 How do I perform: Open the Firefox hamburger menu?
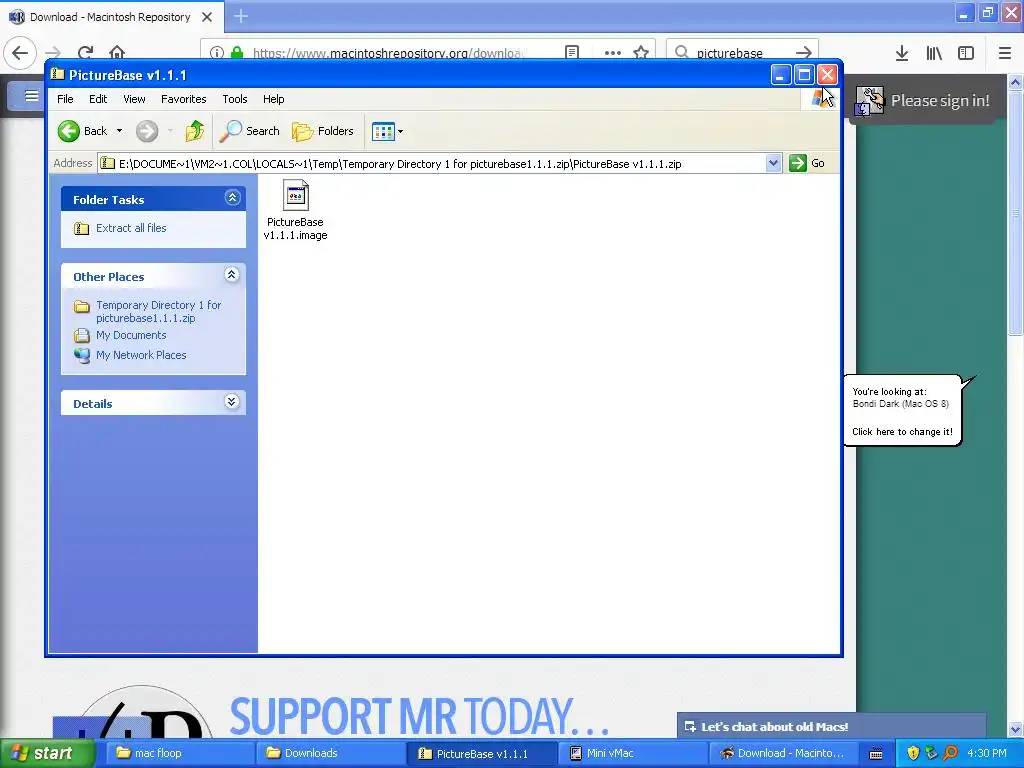tap(1005, 53)
